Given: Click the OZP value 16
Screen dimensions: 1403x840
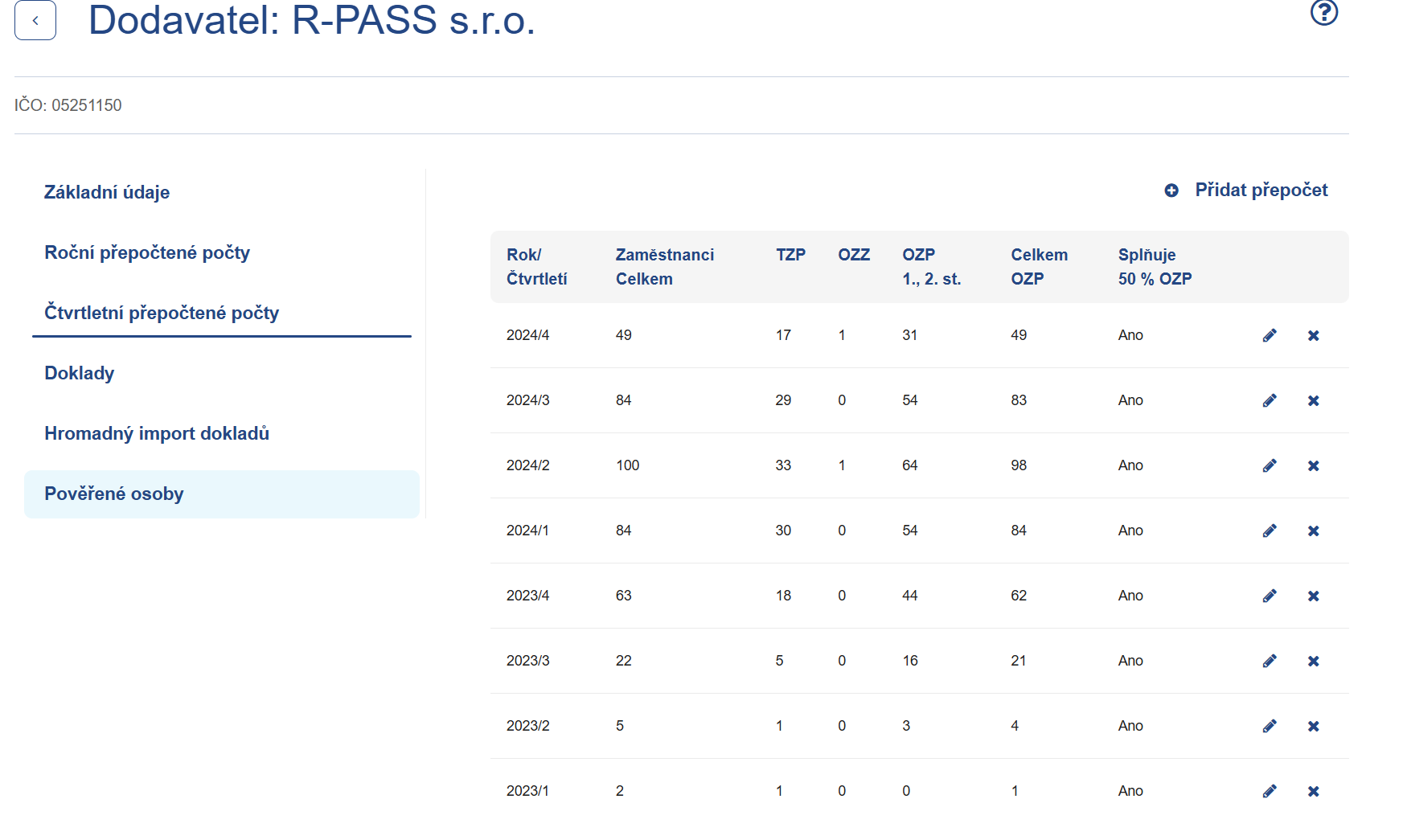Looking at the screenshot, I should [x=909, y=661].
